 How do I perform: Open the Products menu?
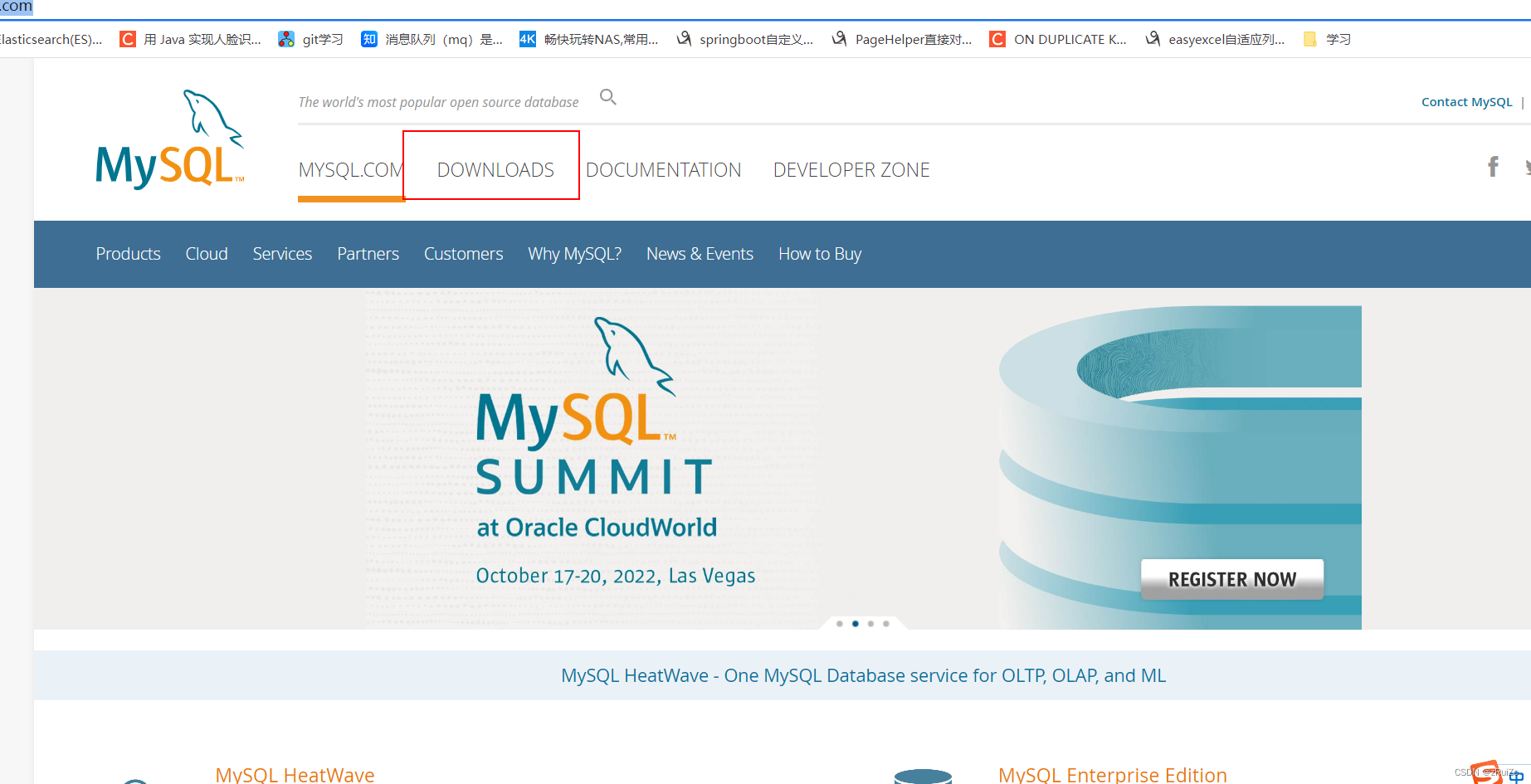point(128,254)
